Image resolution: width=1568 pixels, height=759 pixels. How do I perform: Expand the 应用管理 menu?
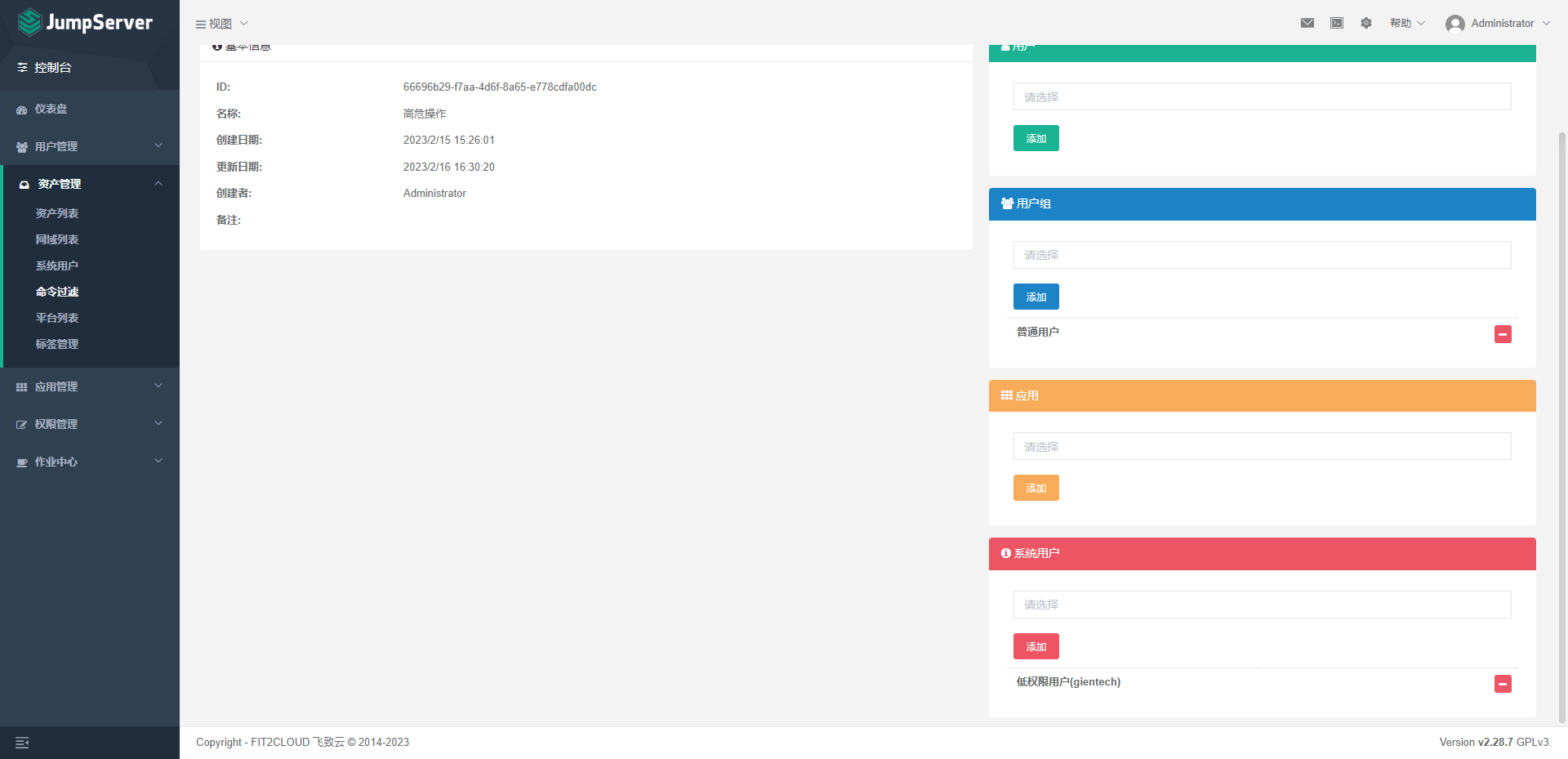[90, 386]
